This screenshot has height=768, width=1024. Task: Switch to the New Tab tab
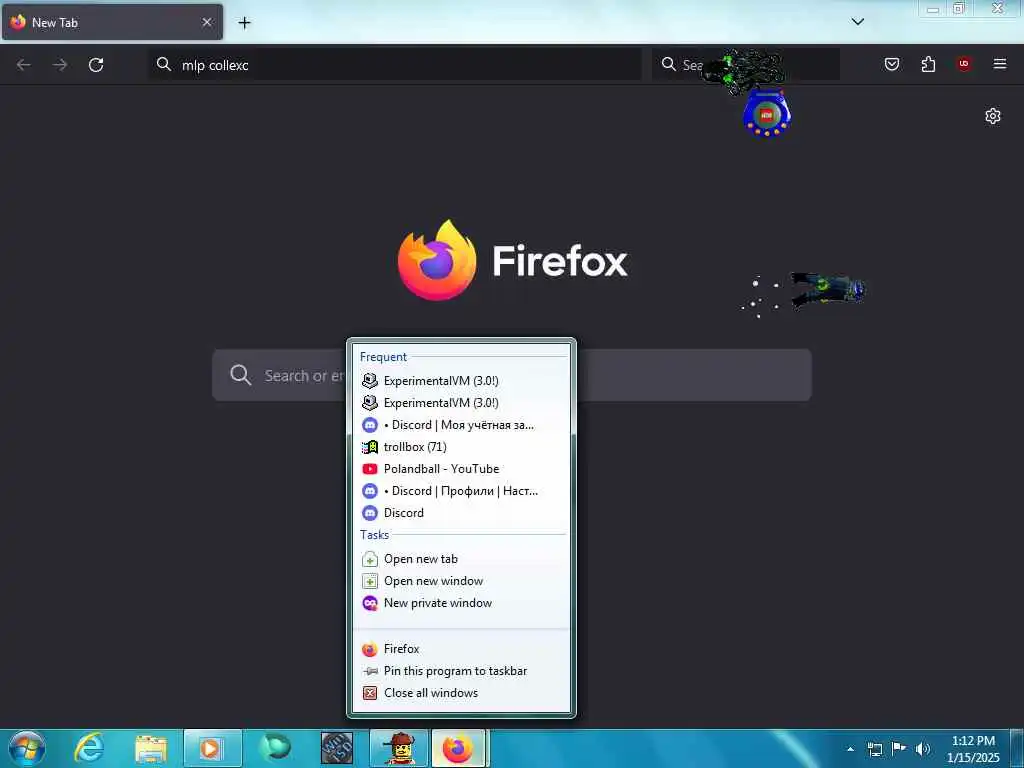click(x=112, y=22)
